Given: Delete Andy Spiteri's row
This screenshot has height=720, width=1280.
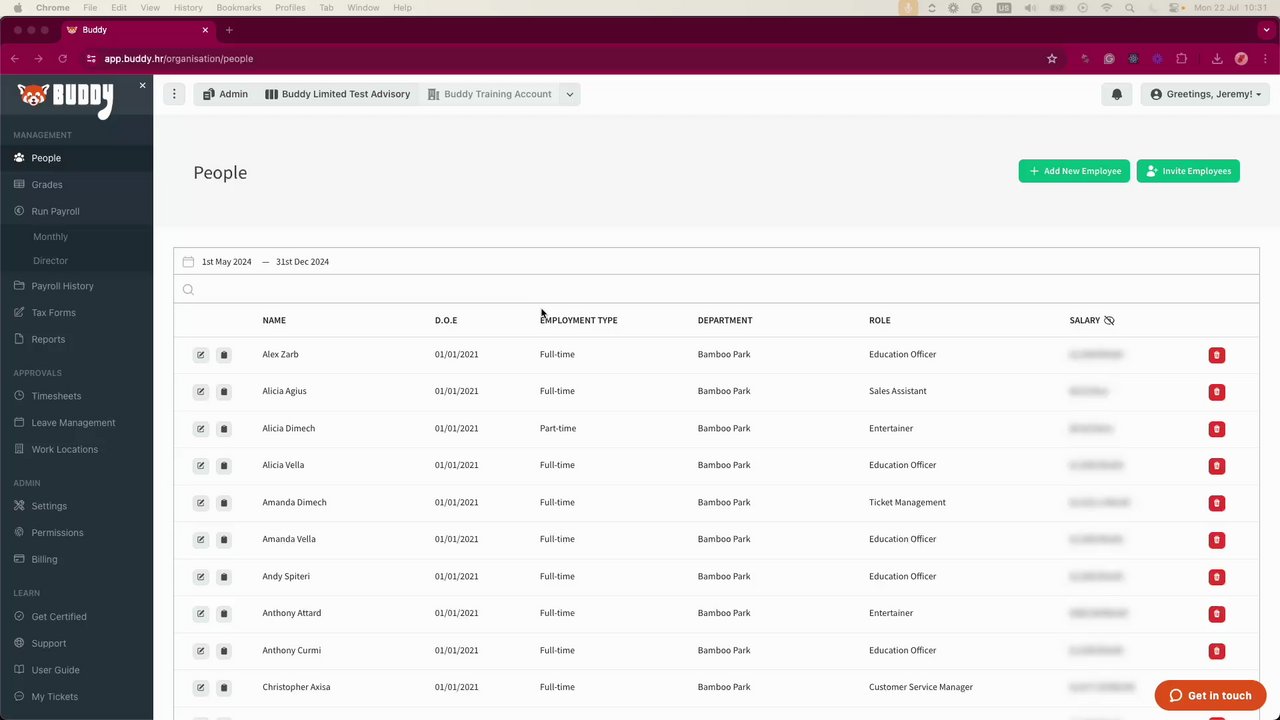Looking at the screenshot, I should pos(1217,577).
